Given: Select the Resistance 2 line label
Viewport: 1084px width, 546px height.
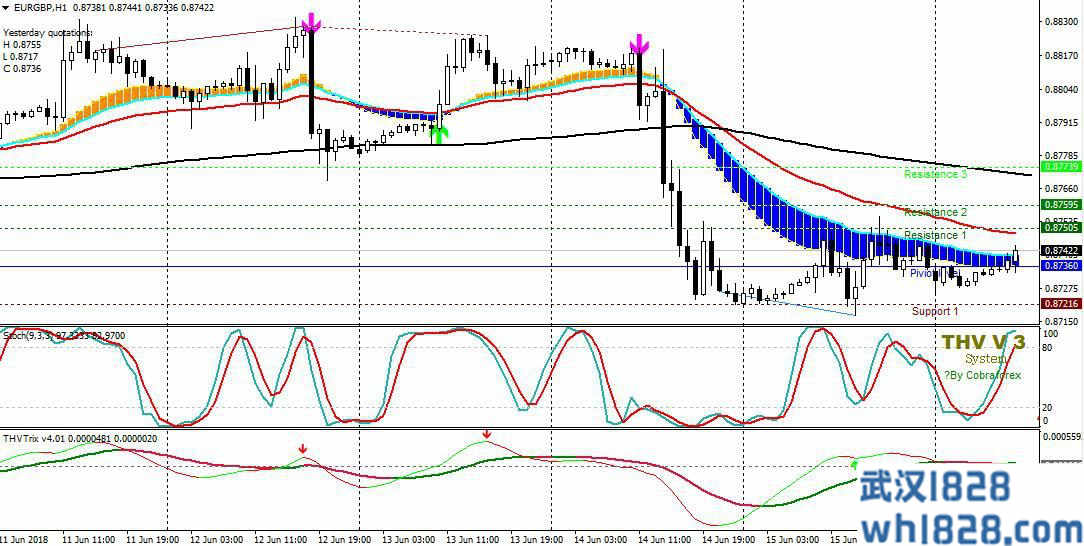Looking at the screenshot, I should click(x=935, y=212).
